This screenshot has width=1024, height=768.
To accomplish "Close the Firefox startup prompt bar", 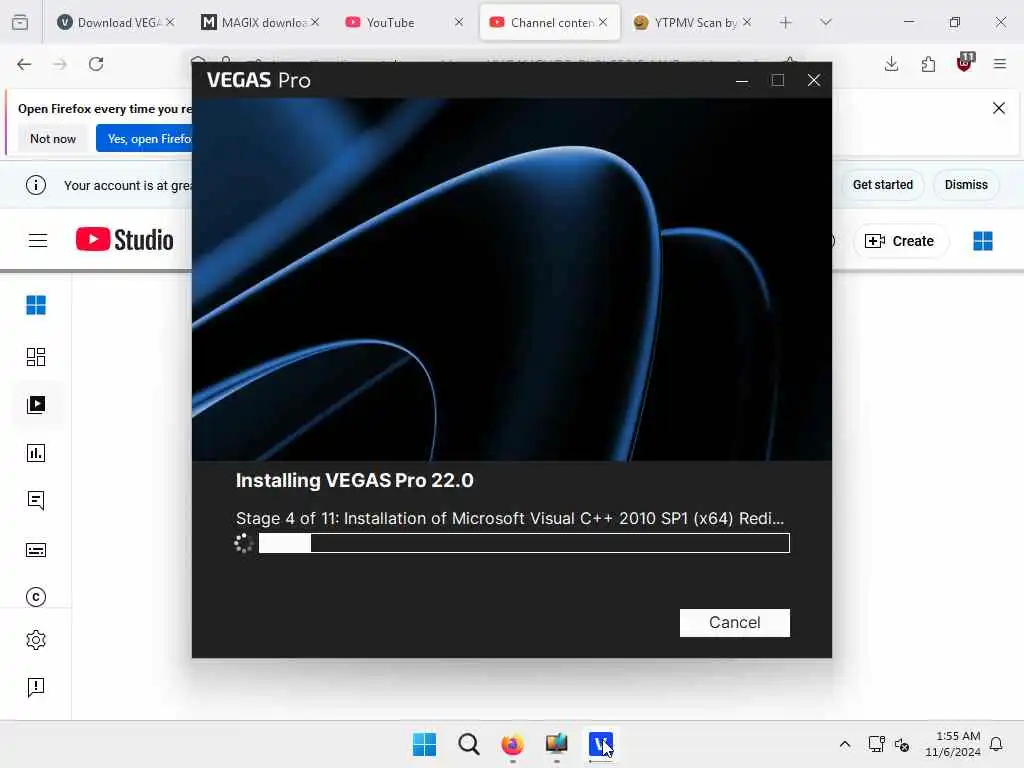I will point(999,108).
